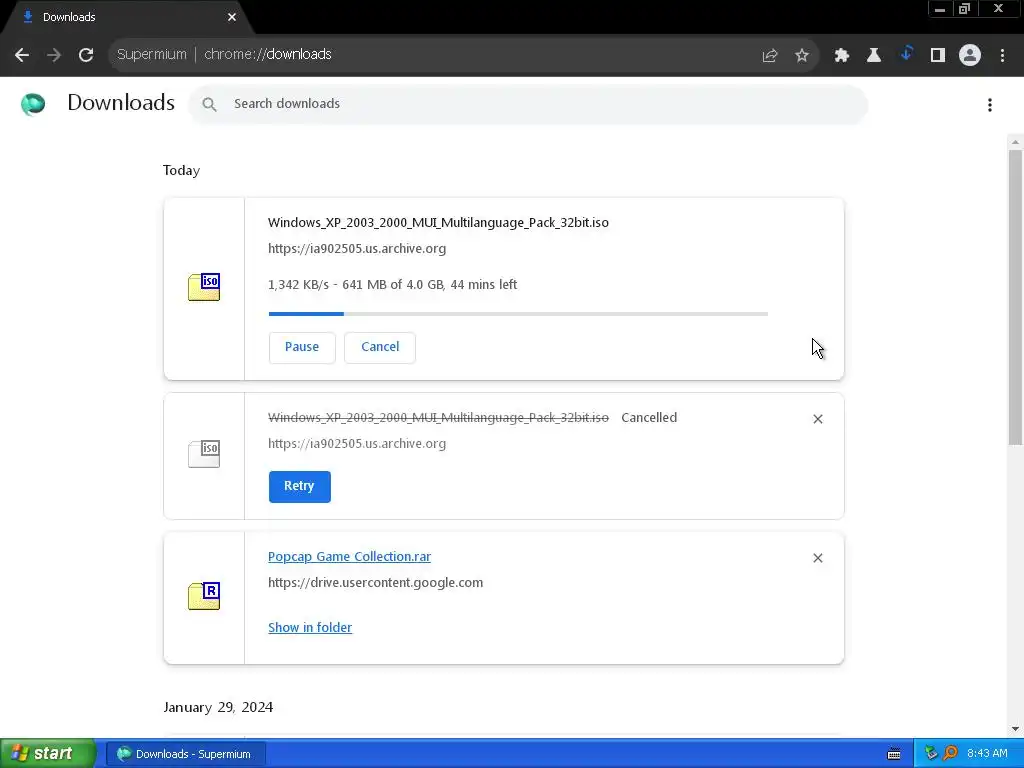Click the drive.usercontent.google.com source URL
This screenshot has width=1024, height=768.
pyautogui.click(x=376, y=583)
